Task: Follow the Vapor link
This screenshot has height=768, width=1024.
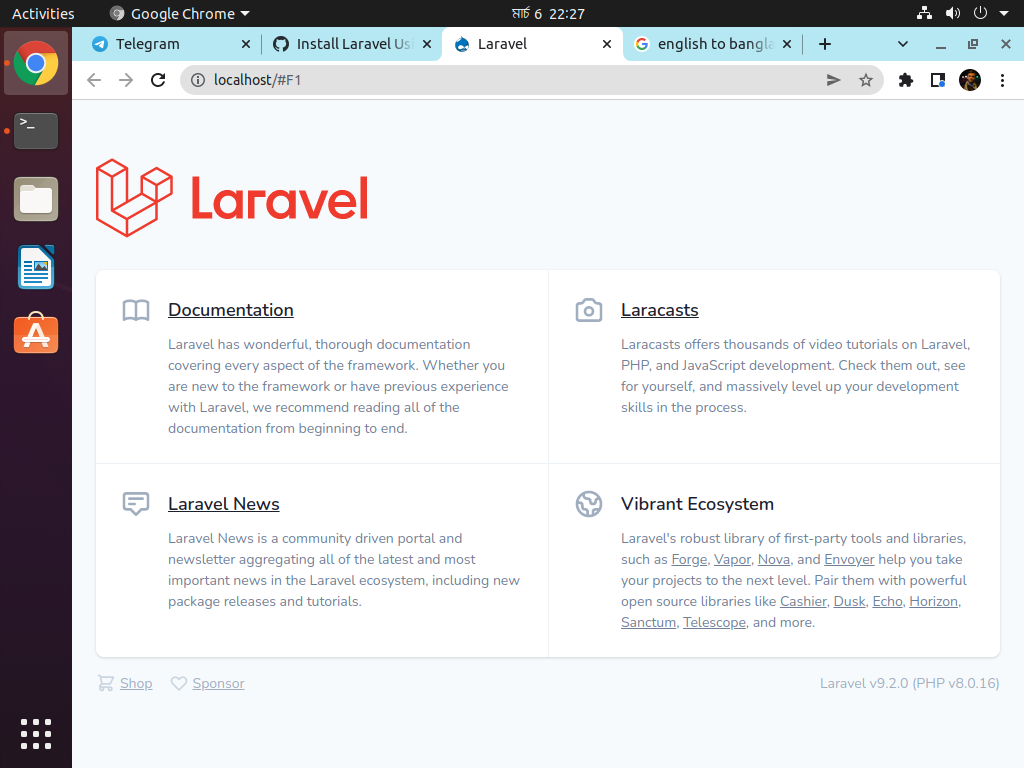Action: pyautogui.click(x=732, y=559)
